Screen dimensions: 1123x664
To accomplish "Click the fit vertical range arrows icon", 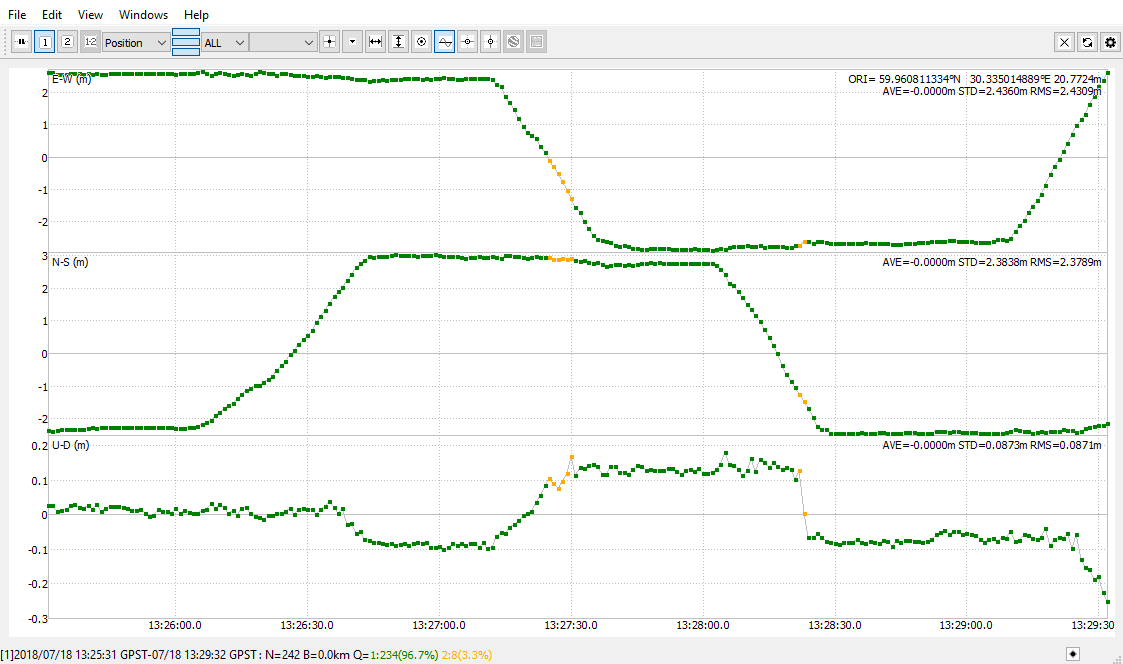I will pos(398,42).
